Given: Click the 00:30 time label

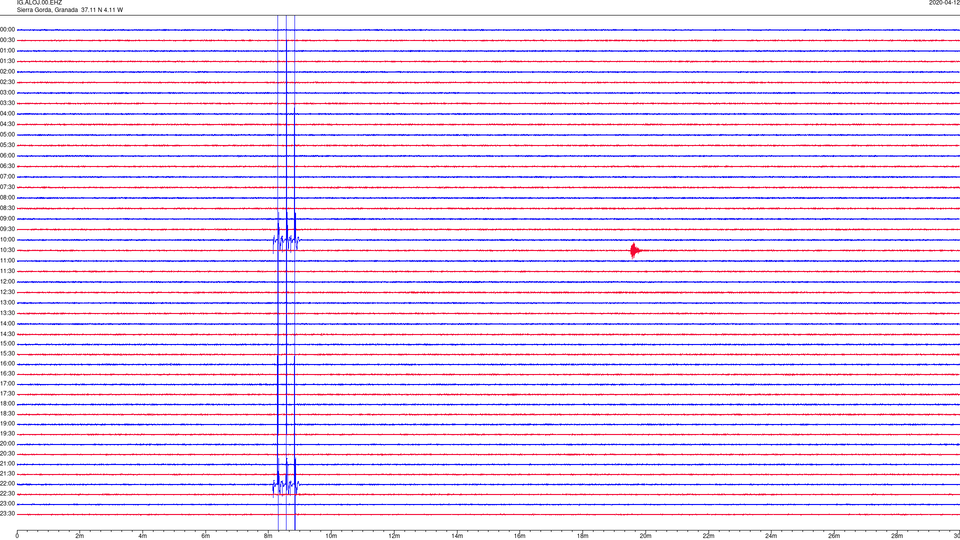Looking at the screenshot, I should point(7,40).
